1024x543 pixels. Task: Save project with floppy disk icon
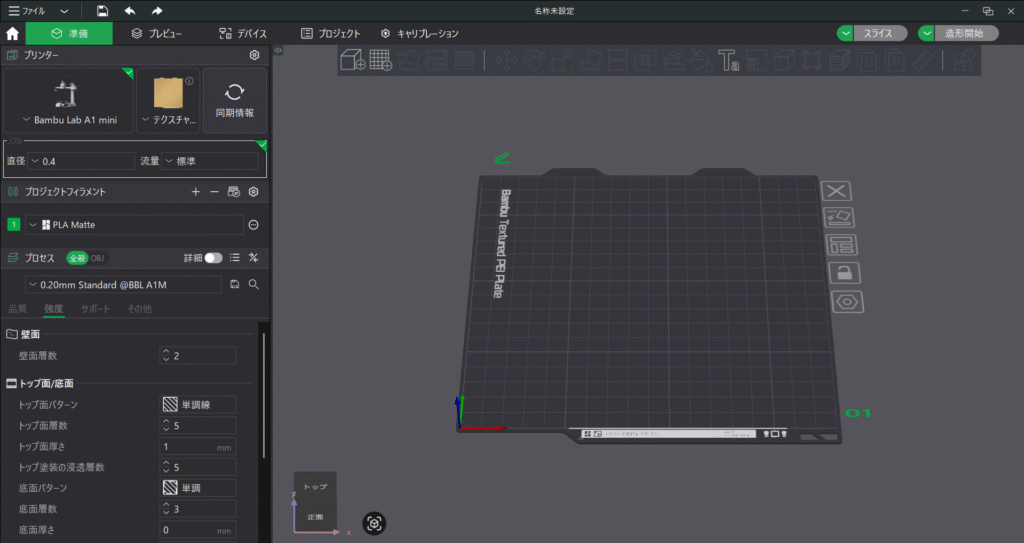coord(103,11)
